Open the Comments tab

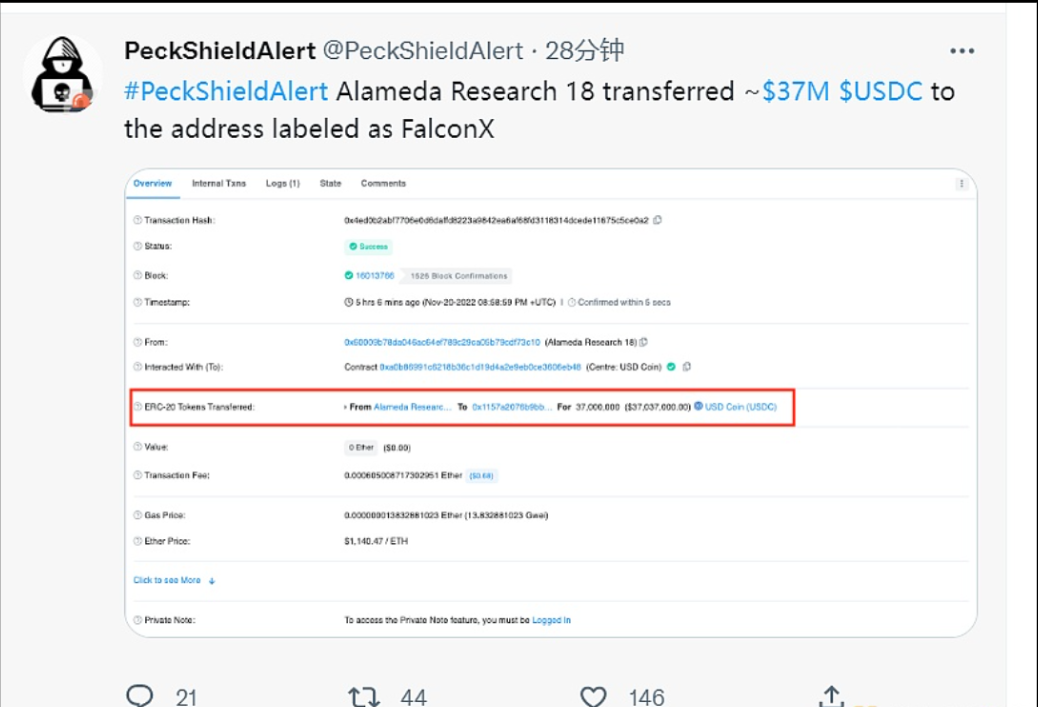click(383, 184)
